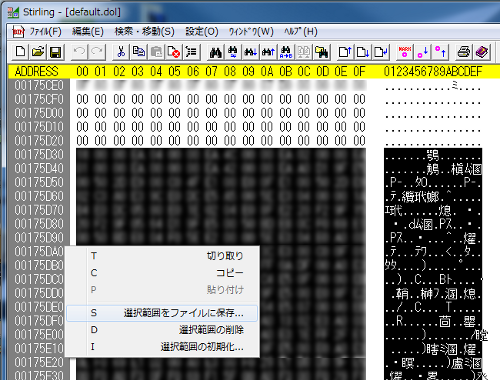Go to previous mark with blue up-arrow
Viewport: 500px width, 380px height.
[440, 52]
